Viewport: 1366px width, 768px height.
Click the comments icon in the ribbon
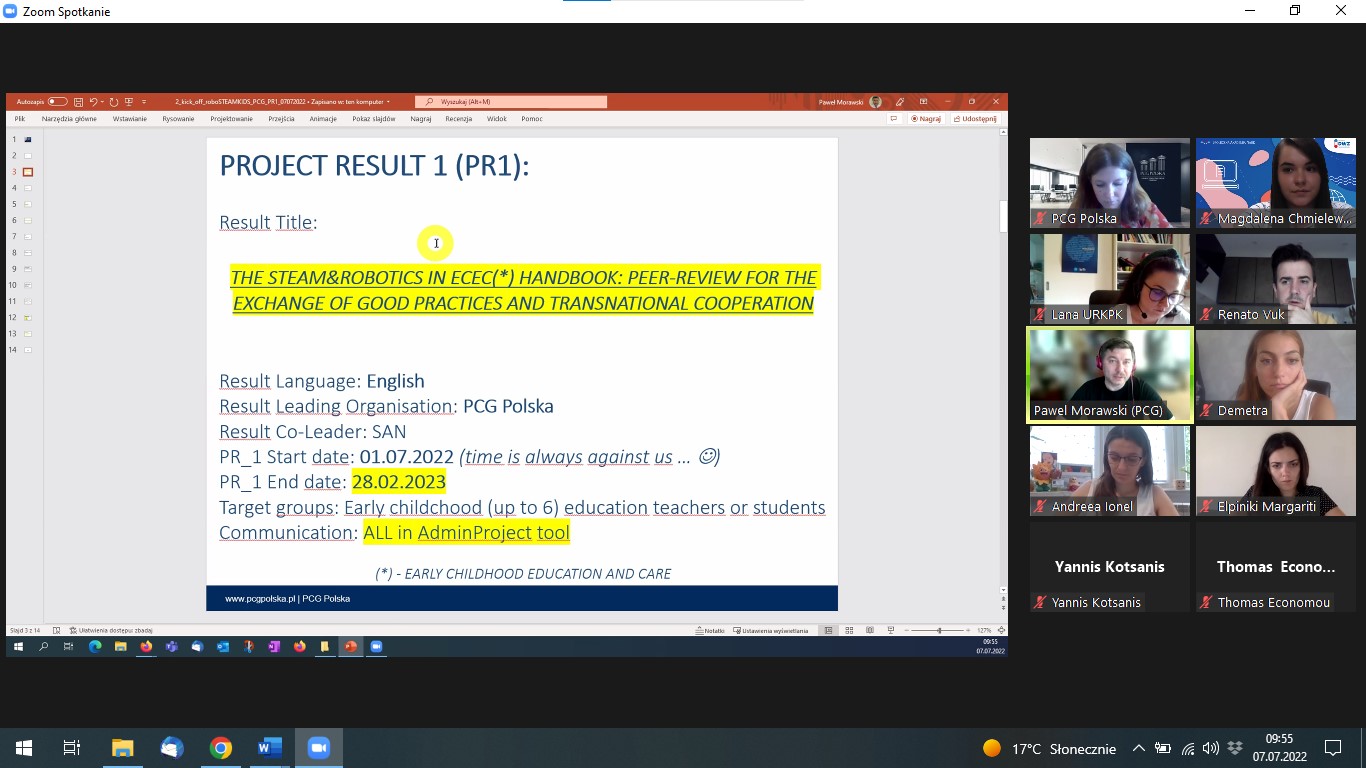coord(893,118)
